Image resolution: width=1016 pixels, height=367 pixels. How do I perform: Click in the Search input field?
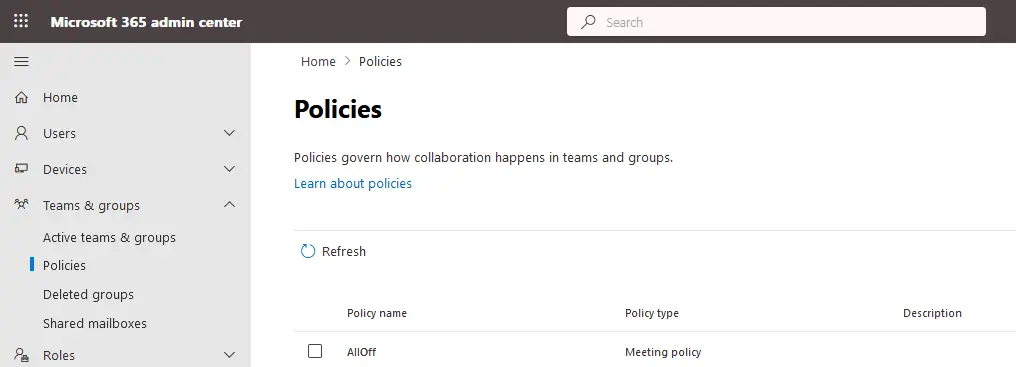pos(776,22)
